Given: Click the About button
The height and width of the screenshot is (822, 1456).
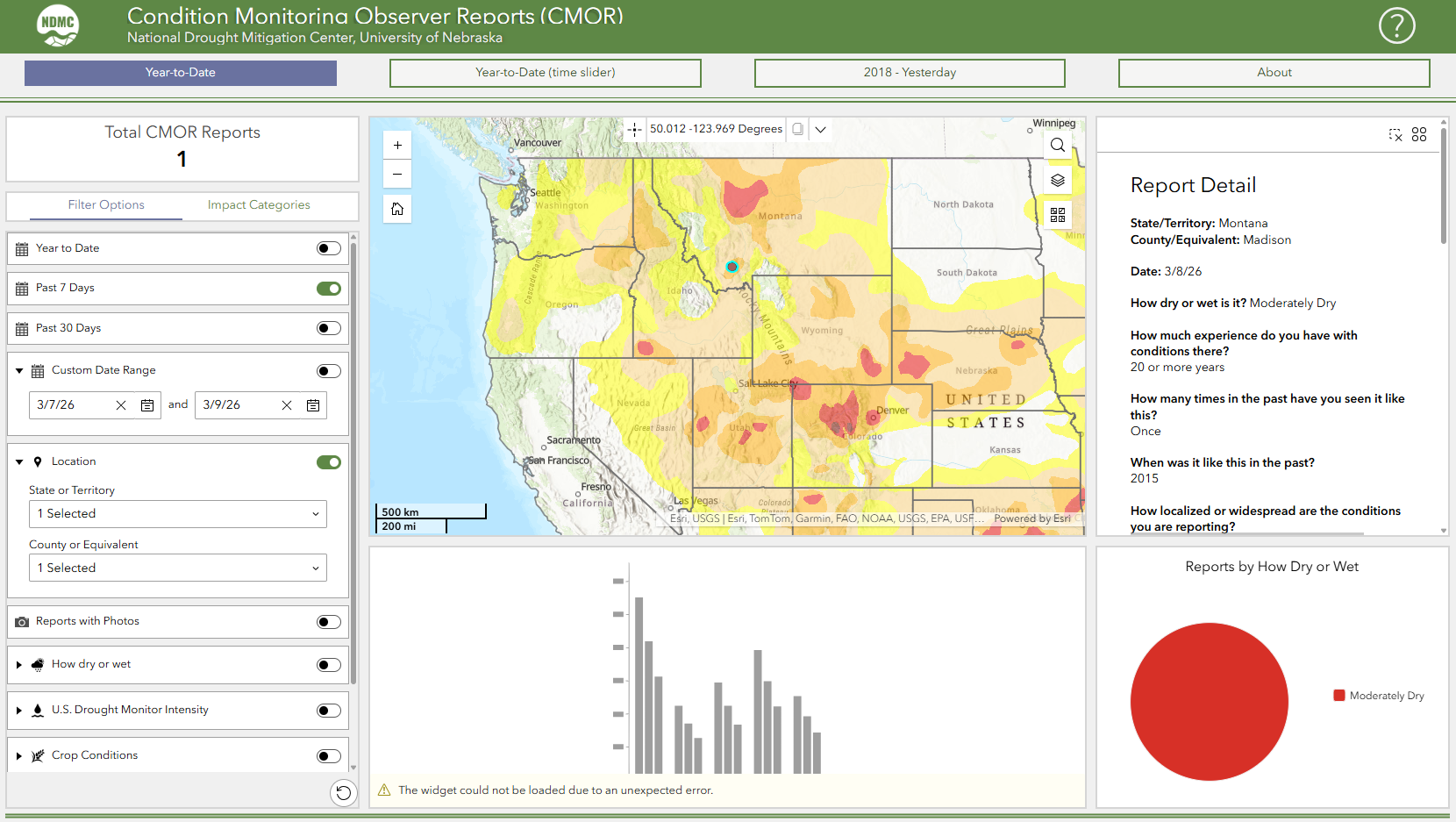Looking at the screenshot, I should (1274, 73).
